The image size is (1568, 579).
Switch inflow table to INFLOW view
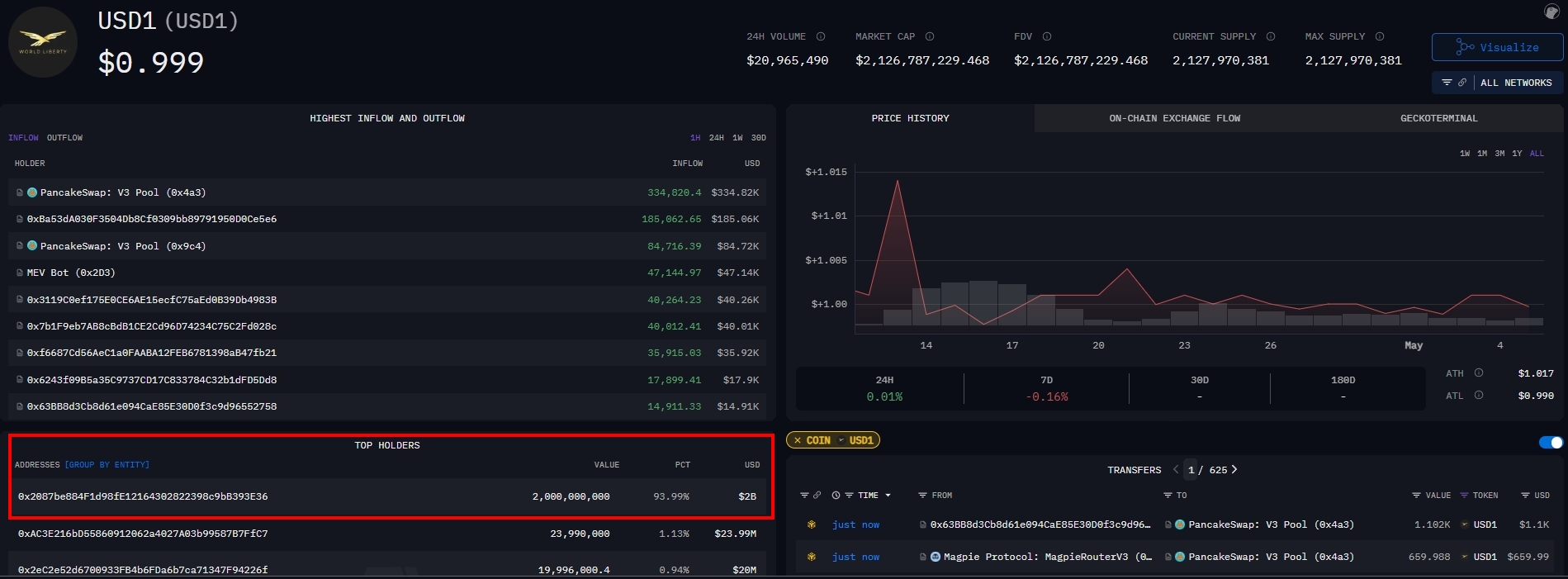[x=23, y=138]
